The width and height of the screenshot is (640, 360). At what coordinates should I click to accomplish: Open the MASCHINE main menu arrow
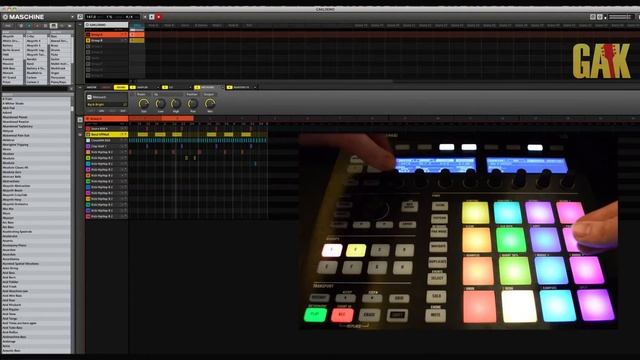pos(72,17)
